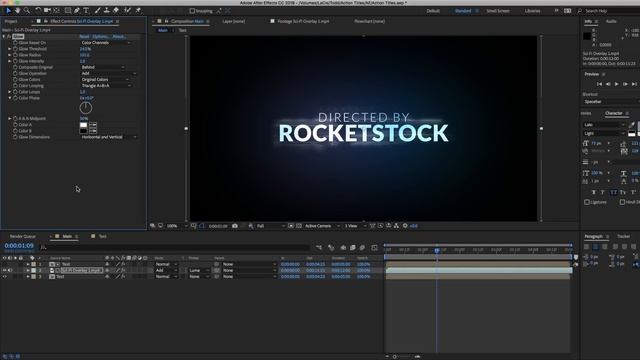Open the Glow Dimensions dropdown
Viewport: 640px width, 360px height.
pos(109,137)
